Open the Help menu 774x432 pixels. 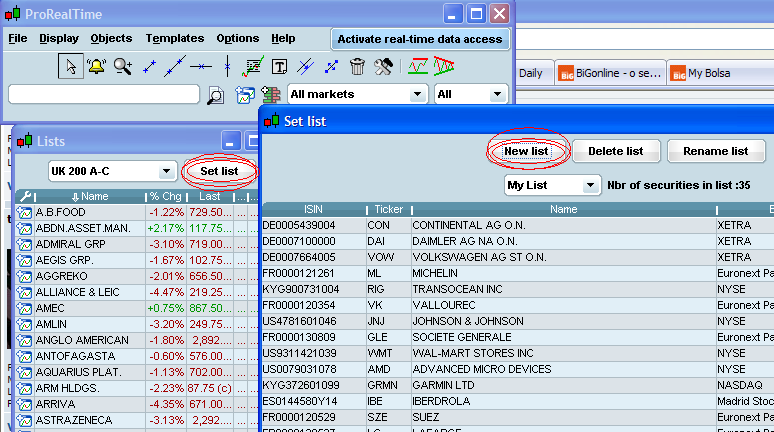[x=283, y=39]
